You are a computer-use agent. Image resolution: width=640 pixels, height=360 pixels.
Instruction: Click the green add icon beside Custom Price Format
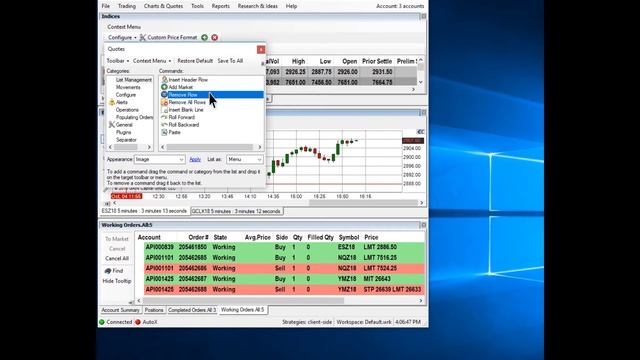(x=204, y=38)
